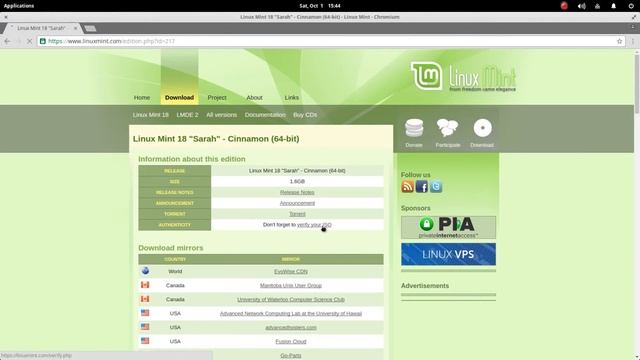Select the Download navigation tab
The image size is (640, 360).
point(179,98)
